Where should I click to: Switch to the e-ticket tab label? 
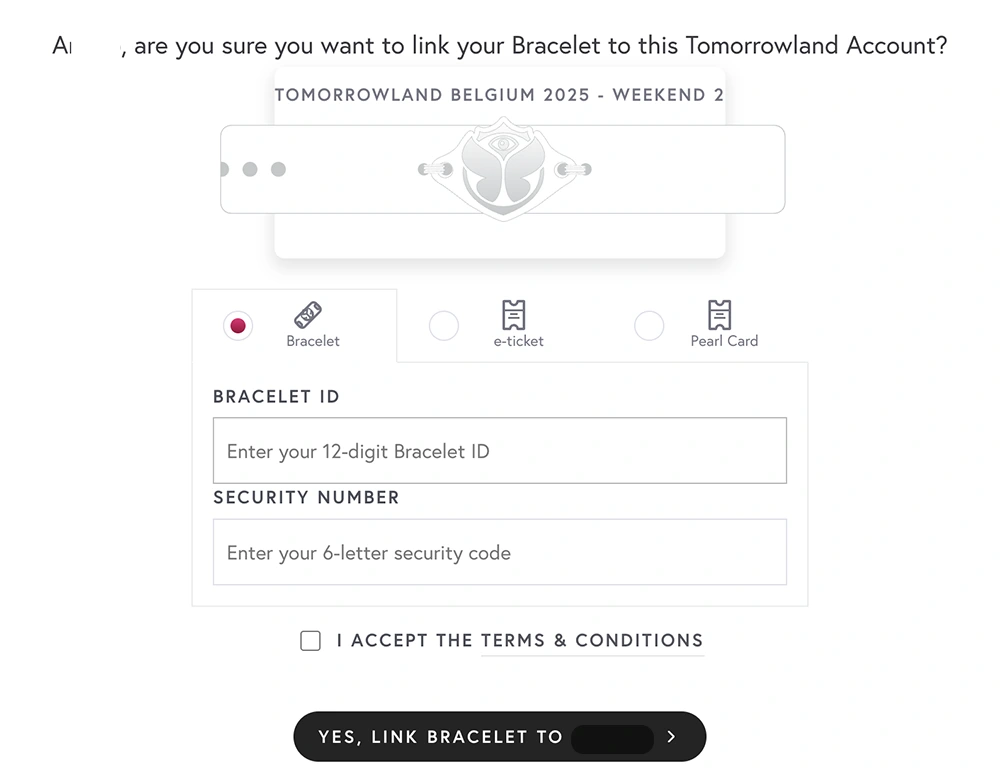pos(518,341)
